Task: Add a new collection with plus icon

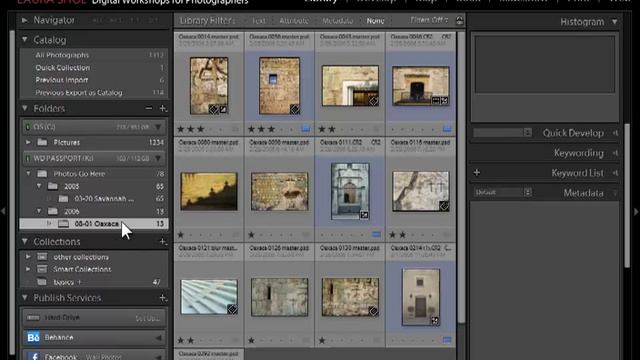Action: pyautogui.click(x=163, y=242)
